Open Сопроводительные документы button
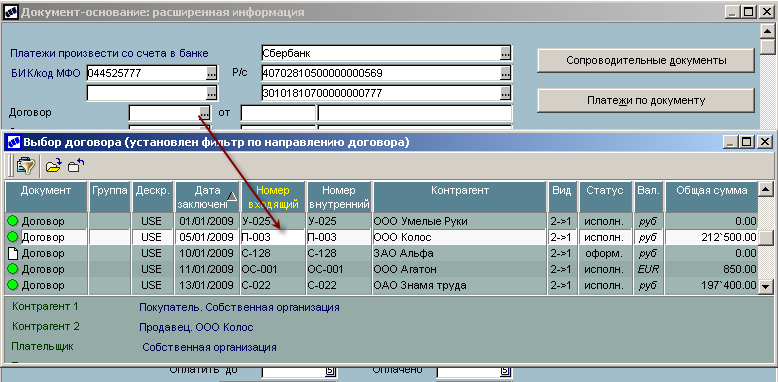 (646, 61)
